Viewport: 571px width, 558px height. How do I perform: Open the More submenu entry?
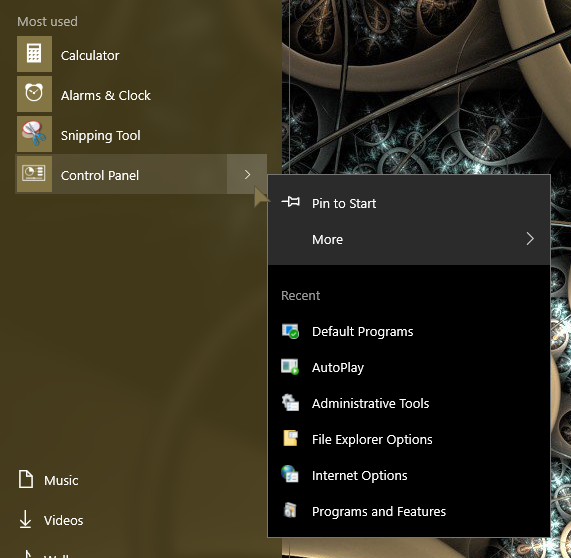coord(409,239)
